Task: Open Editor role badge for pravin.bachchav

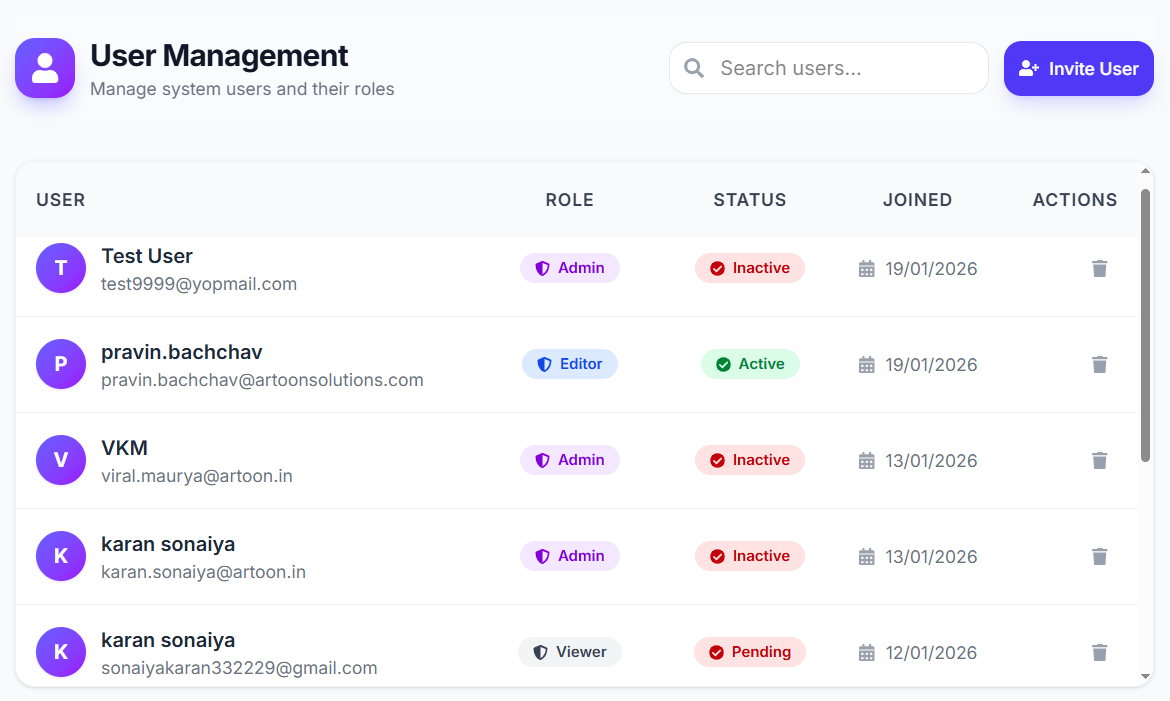Action: (x=570, y=364)
